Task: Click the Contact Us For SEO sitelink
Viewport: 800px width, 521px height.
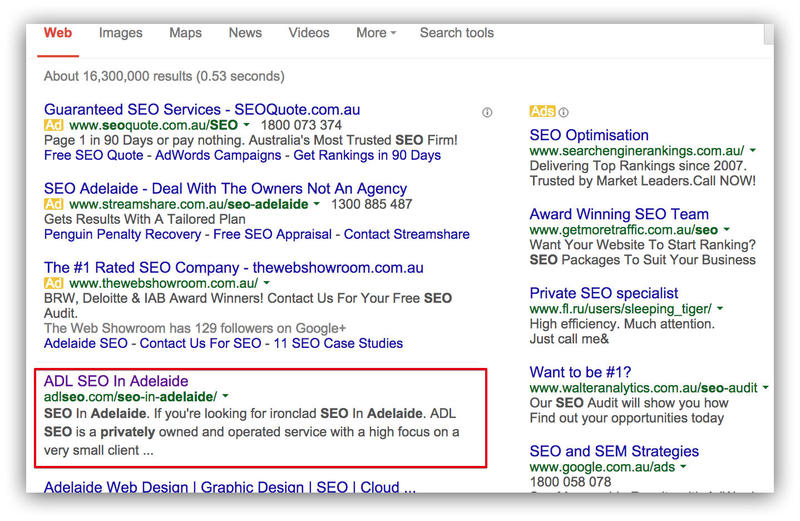Action: click(201, 343)
